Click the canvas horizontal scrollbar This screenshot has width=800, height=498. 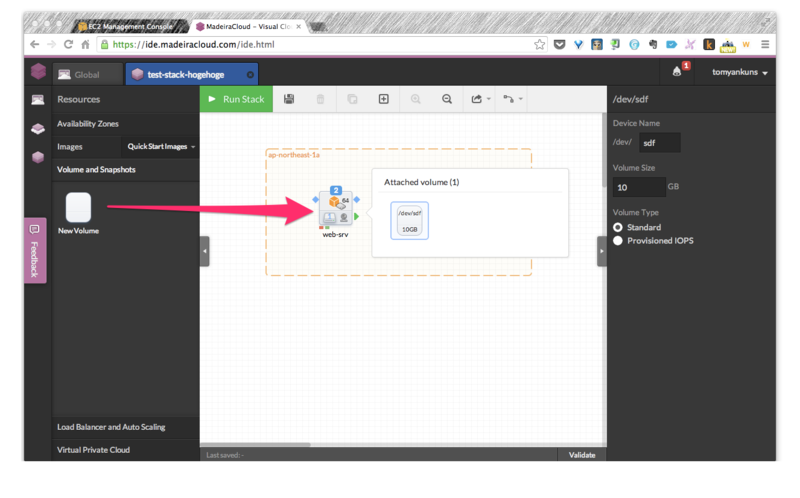pos(255,444)
